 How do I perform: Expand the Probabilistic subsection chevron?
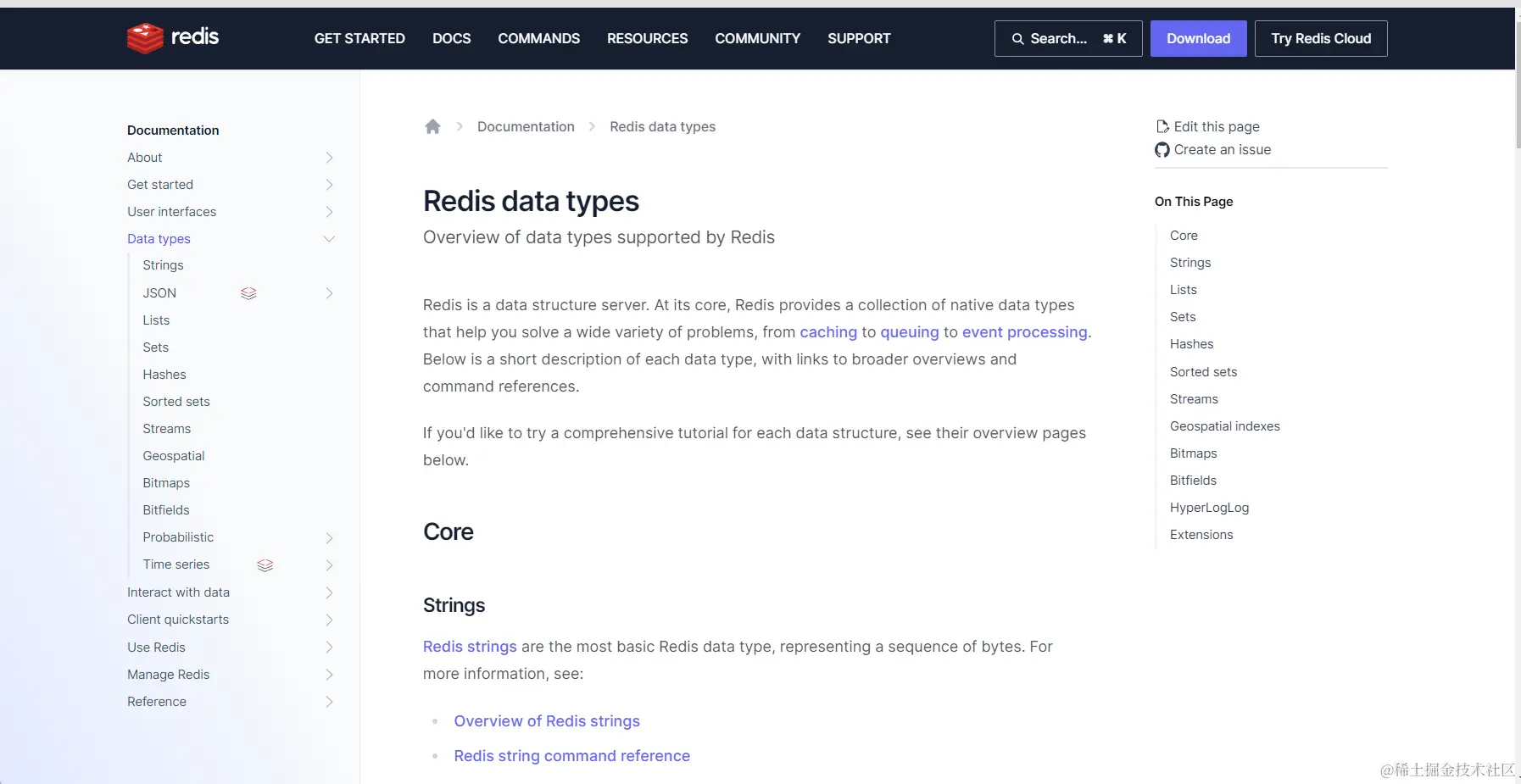point(329,537)
